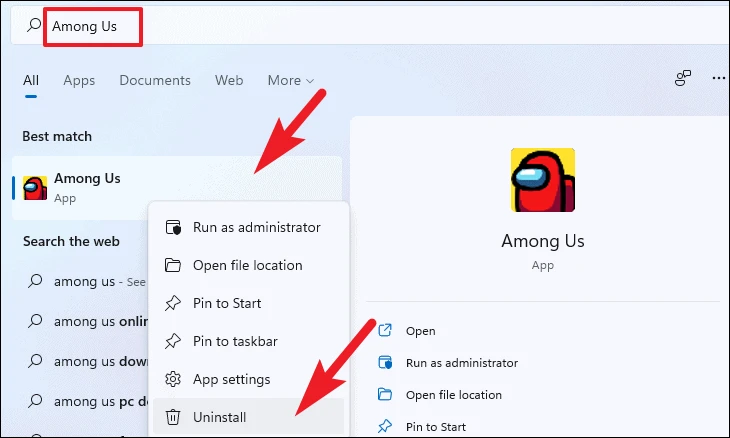Viewport: 730px width, 438px height.
Task: Click Open in the preview pane
Action: point(420,331)
